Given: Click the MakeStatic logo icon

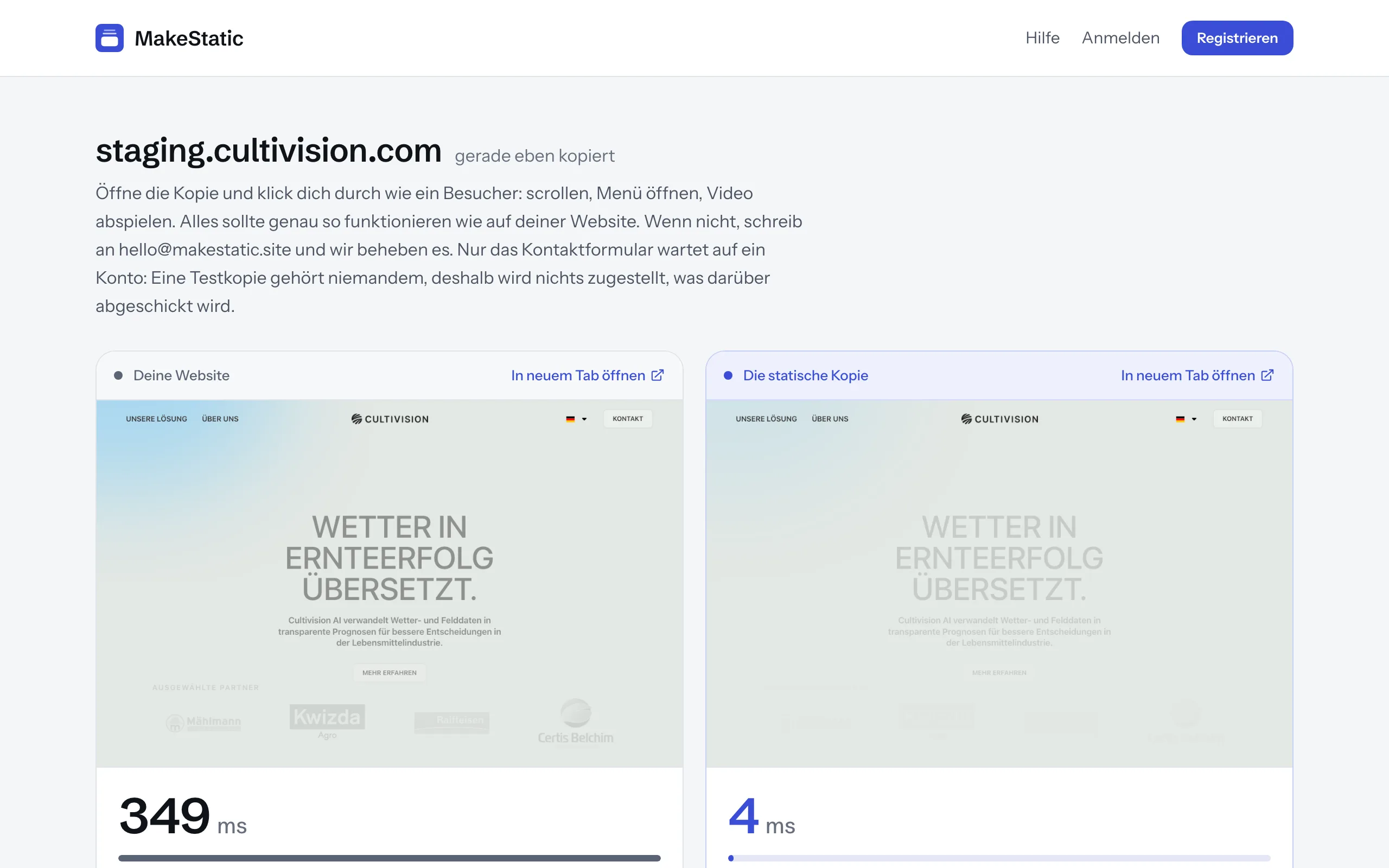Looking at the screenshot, I should pyautogui.click(x=109, y=38).
